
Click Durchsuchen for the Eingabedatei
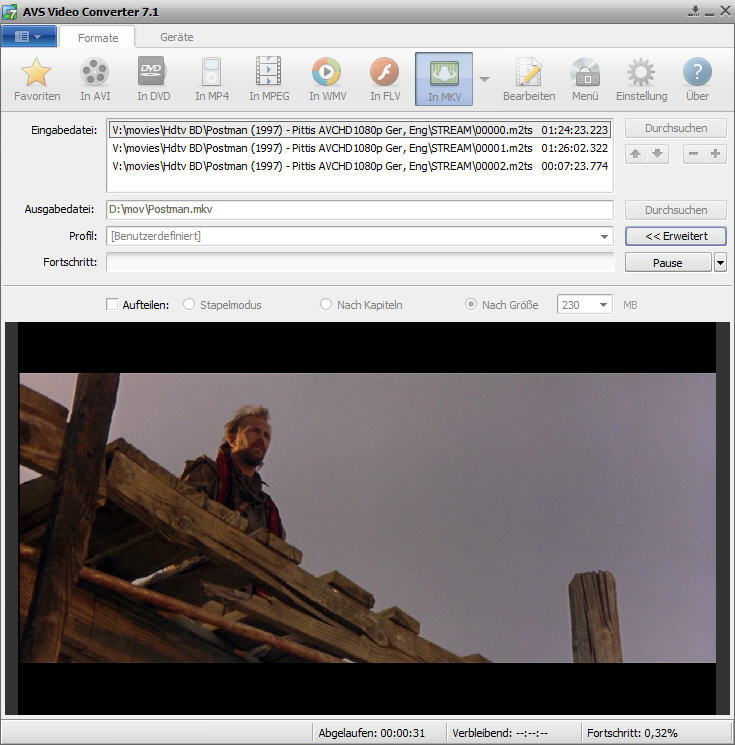click(676, 128)
